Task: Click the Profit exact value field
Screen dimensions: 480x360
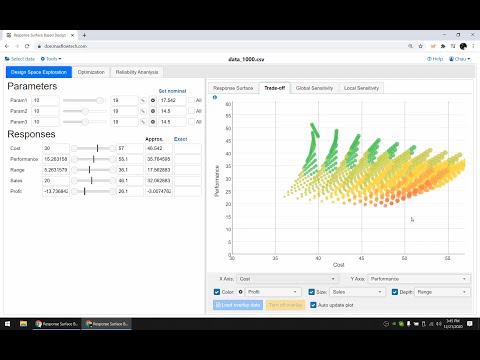Action: (188, 191)
